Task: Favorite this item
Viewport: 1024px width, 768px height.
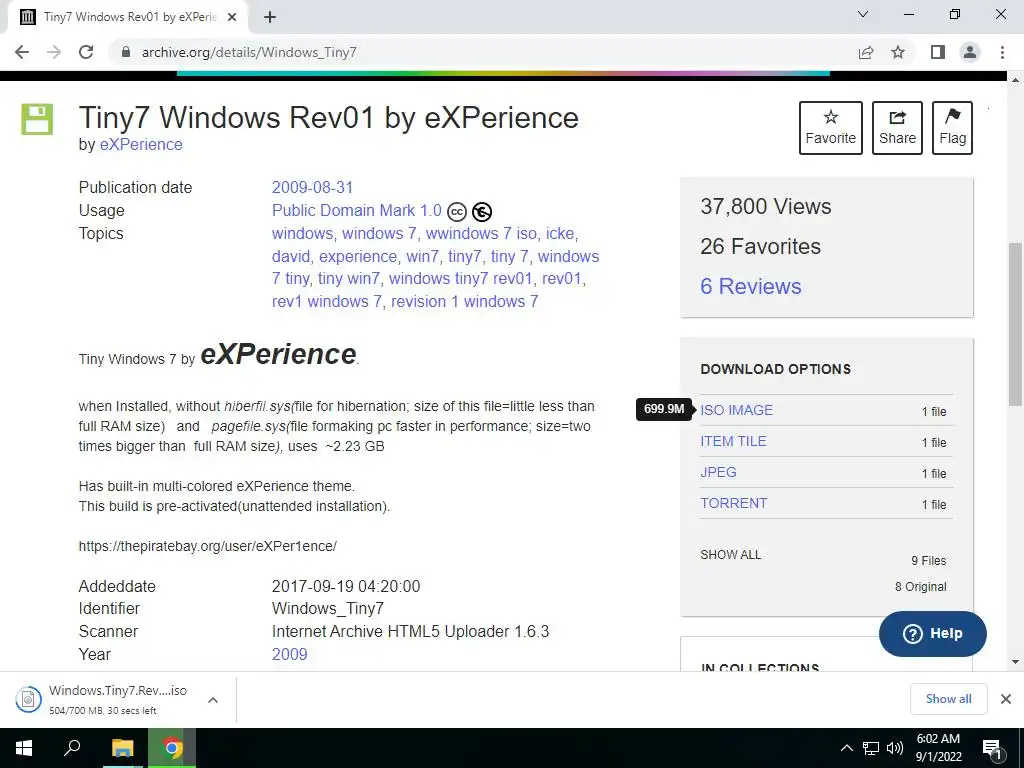Action: pos(831,128)
